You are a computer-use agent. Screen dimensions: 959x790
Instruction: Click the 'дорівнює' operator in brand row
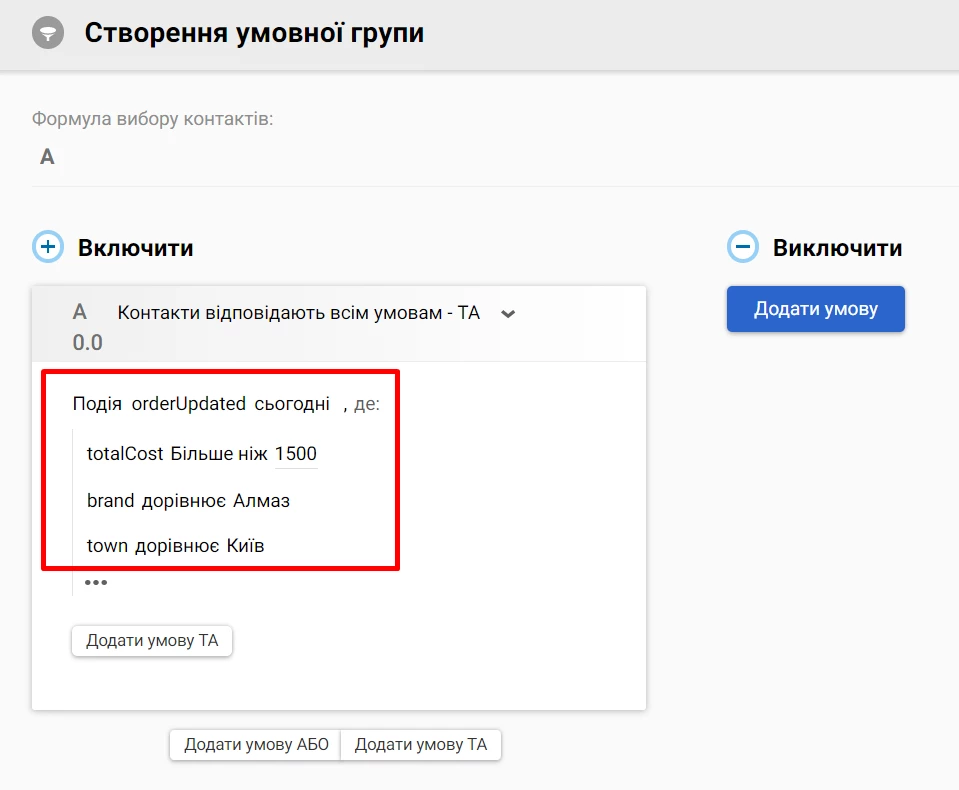[x=183, y=501]
